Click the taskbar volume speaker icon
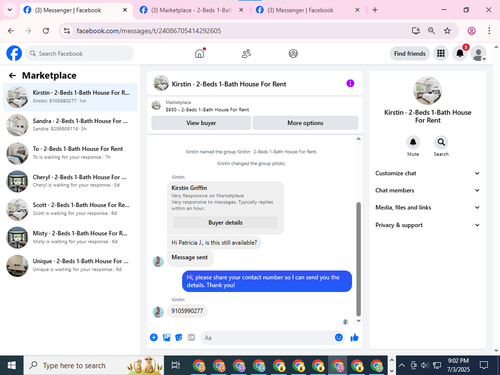Screen dimensions: 500x375 point(424,365)
